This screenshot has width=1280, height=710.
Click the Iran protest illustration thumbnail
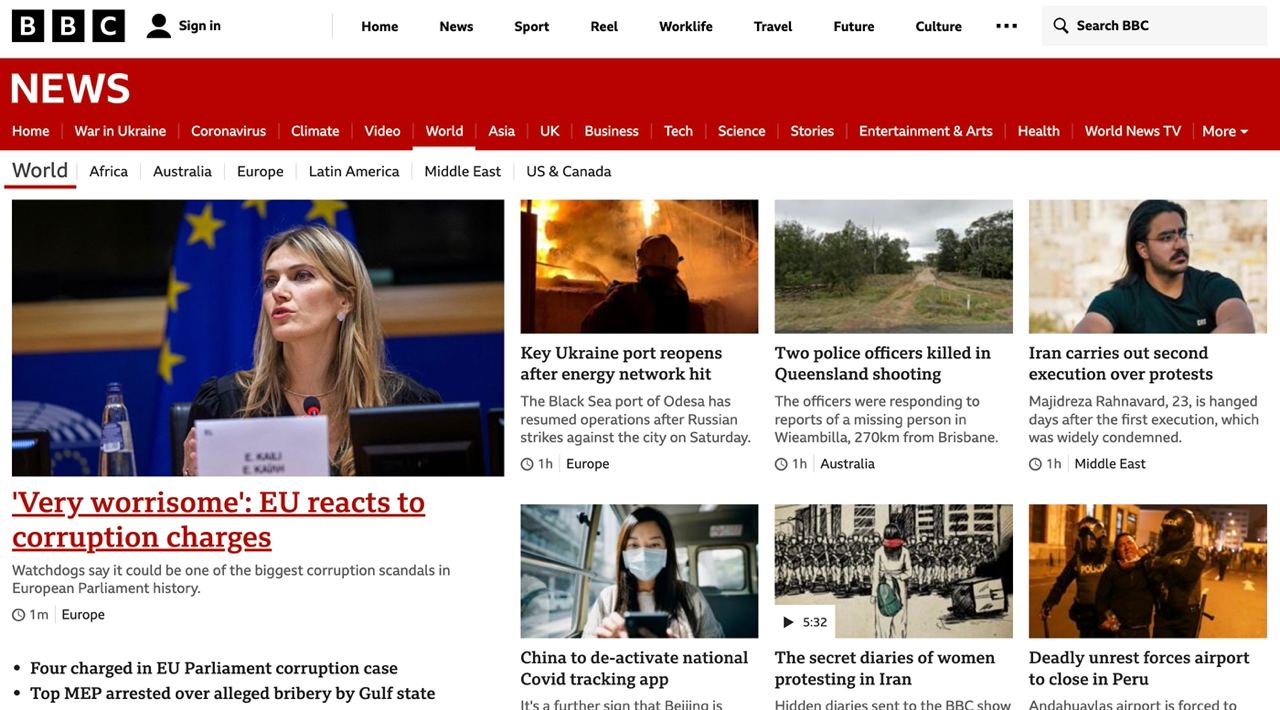point(893,571)
